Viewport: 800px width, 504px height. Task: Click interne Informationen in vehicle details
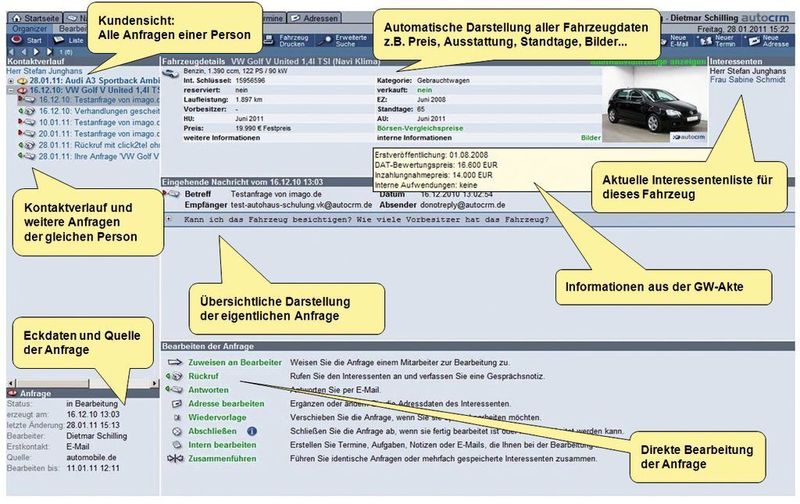pyautogui.click(x=414, y=138)
